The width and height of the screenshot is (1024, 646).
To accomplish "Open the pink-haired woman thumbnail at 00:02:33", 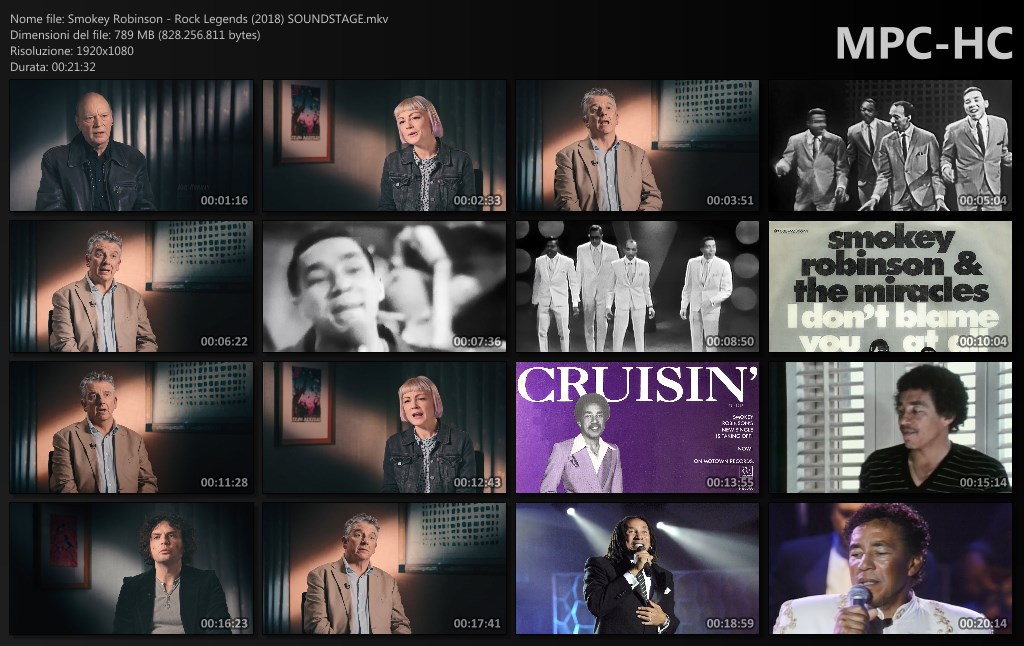I will pyautogui.click(x=384, y=146).
